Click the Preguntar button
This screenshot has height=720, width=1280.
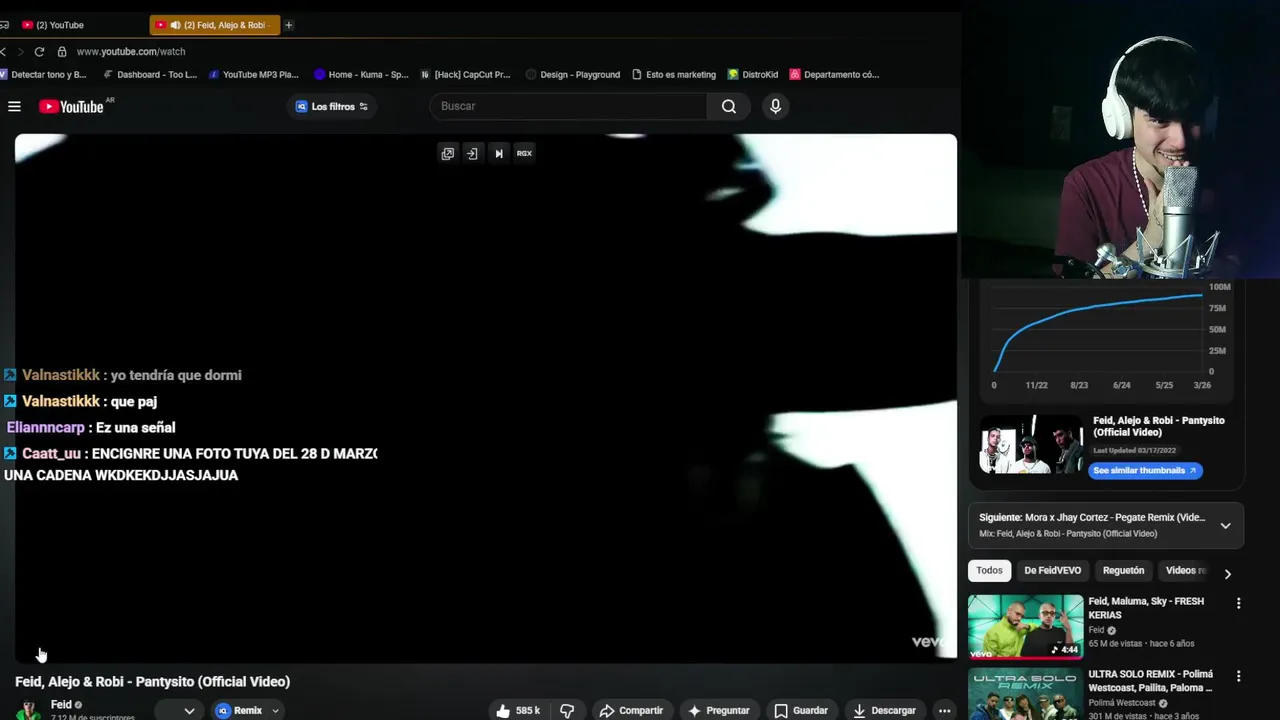pos(718,710)
